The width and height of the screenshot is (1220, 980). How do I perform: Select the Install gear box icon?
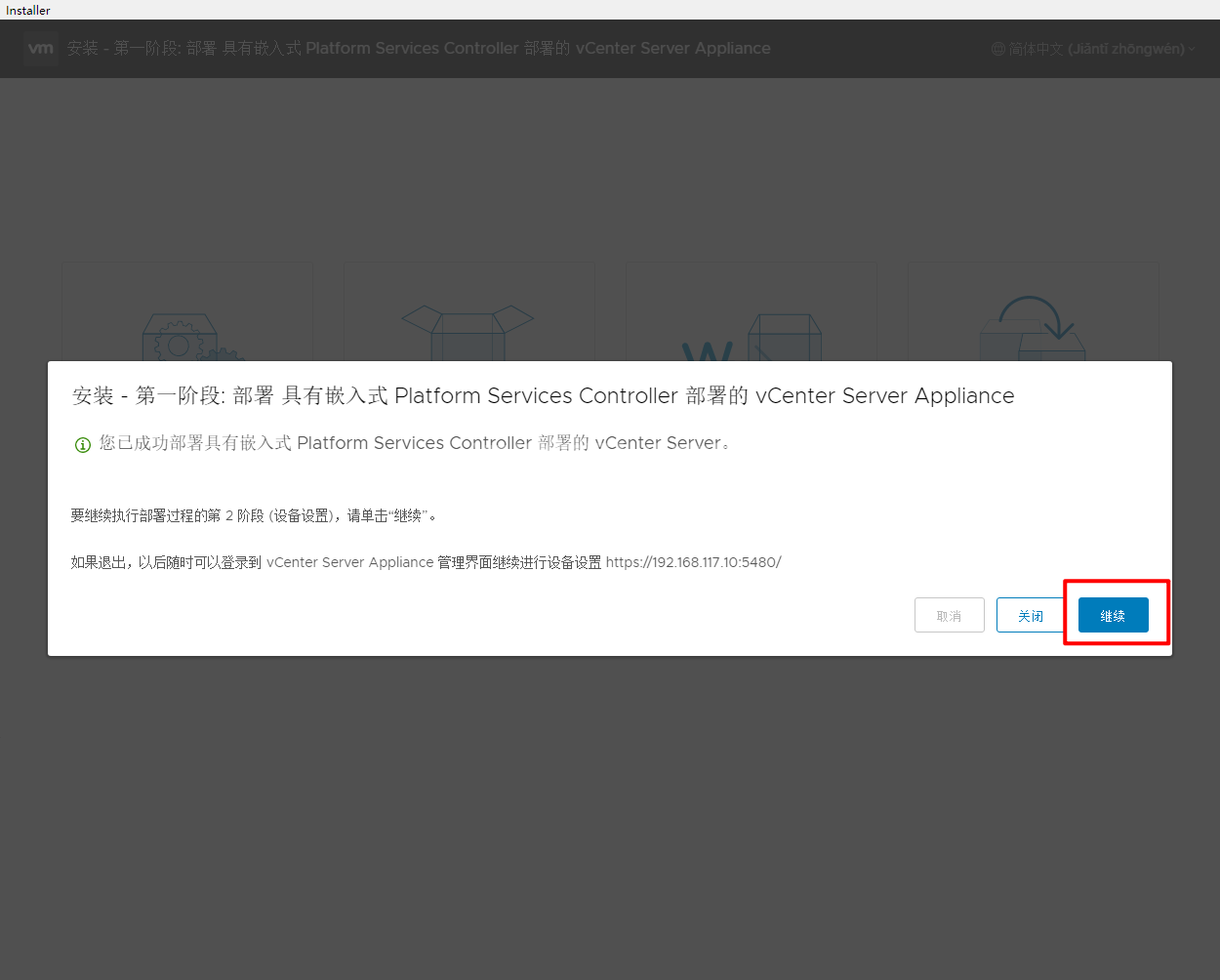(x=186, y=339)
